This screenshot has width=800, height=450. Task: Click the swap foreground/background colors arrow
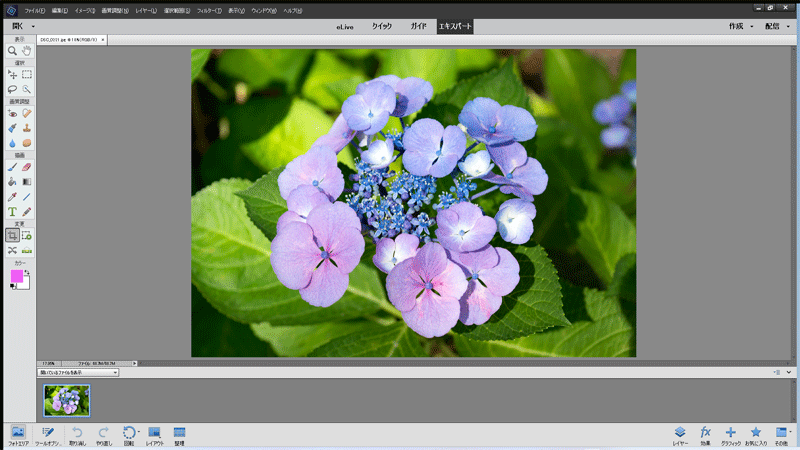coord(27,272)
